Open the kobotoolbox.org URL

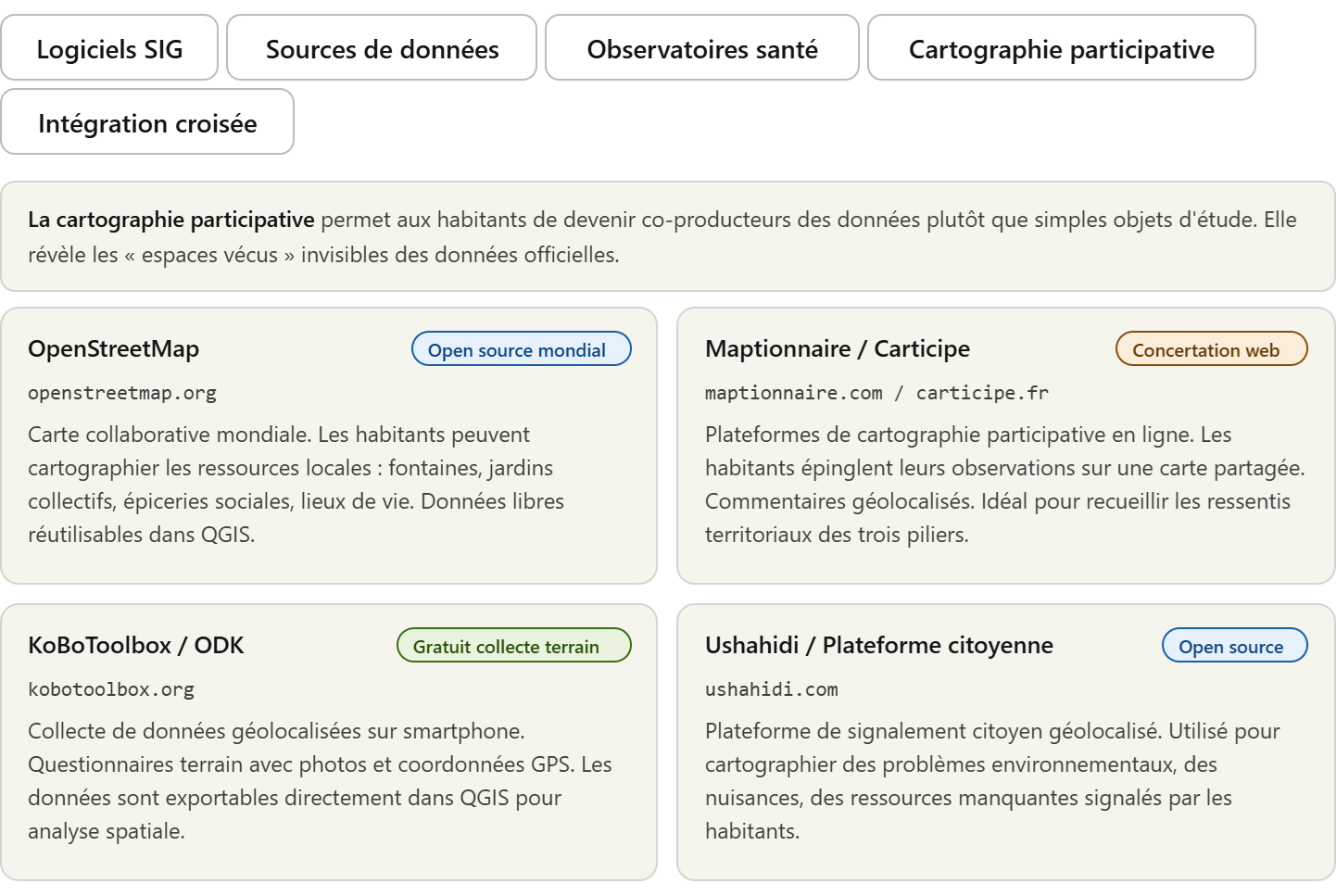coord(111,689)
